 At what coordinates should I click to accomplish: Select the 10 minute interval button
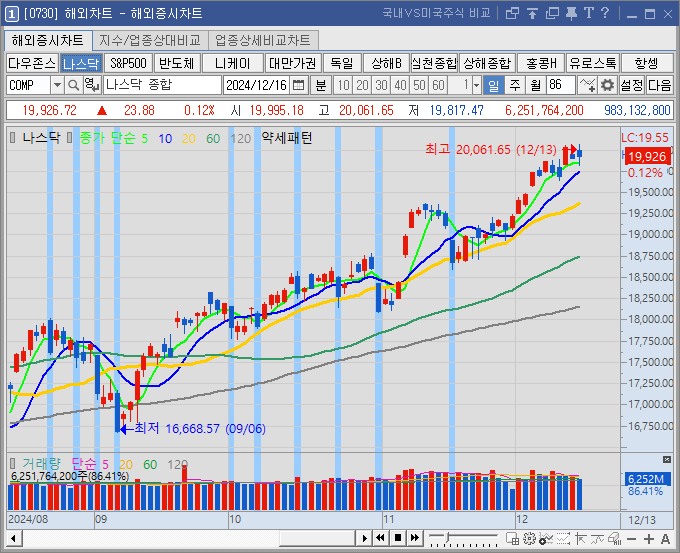pyautogui.click(x=343, y=85)
